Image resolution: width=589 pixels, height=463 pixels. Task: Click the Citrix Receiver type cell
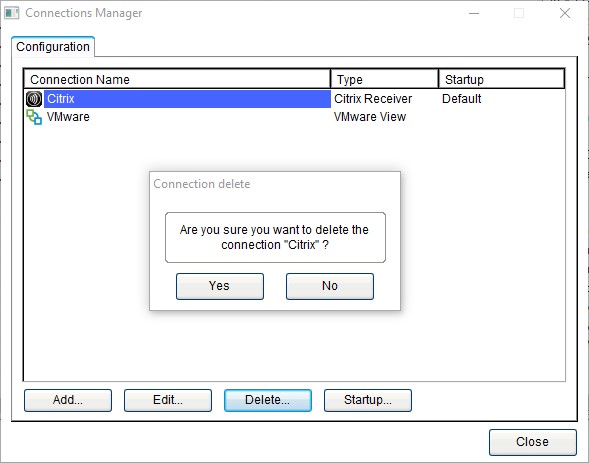(x=373, y=99)
